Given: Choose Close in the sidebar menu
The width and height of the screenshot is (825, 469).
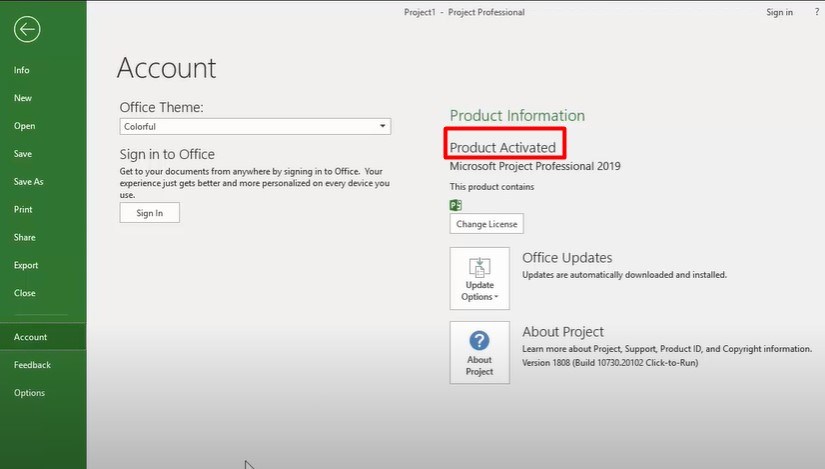Looking at the screenshot, I should [x=25, y=293].
